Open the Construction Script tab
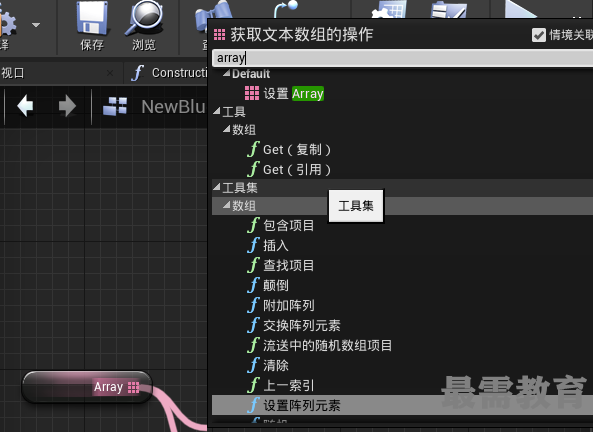 click(170, 73)
